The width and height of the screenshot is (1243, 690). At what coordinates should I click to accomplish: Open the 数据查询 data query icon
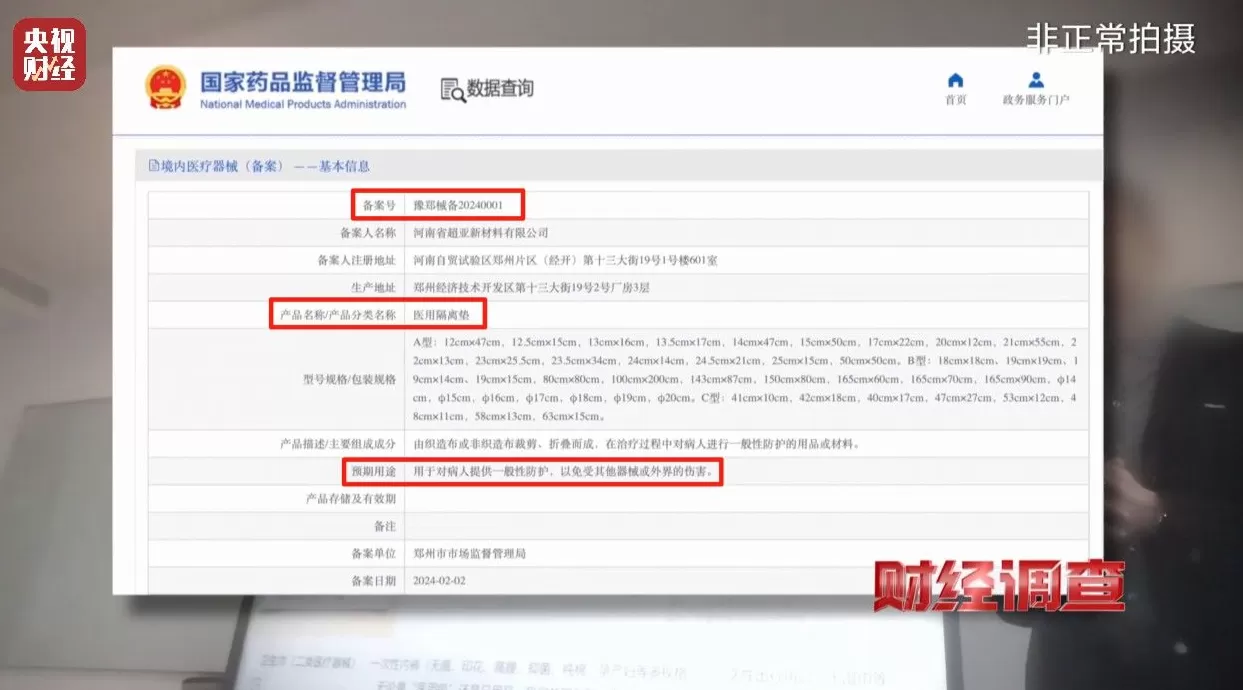pos(487,89)
